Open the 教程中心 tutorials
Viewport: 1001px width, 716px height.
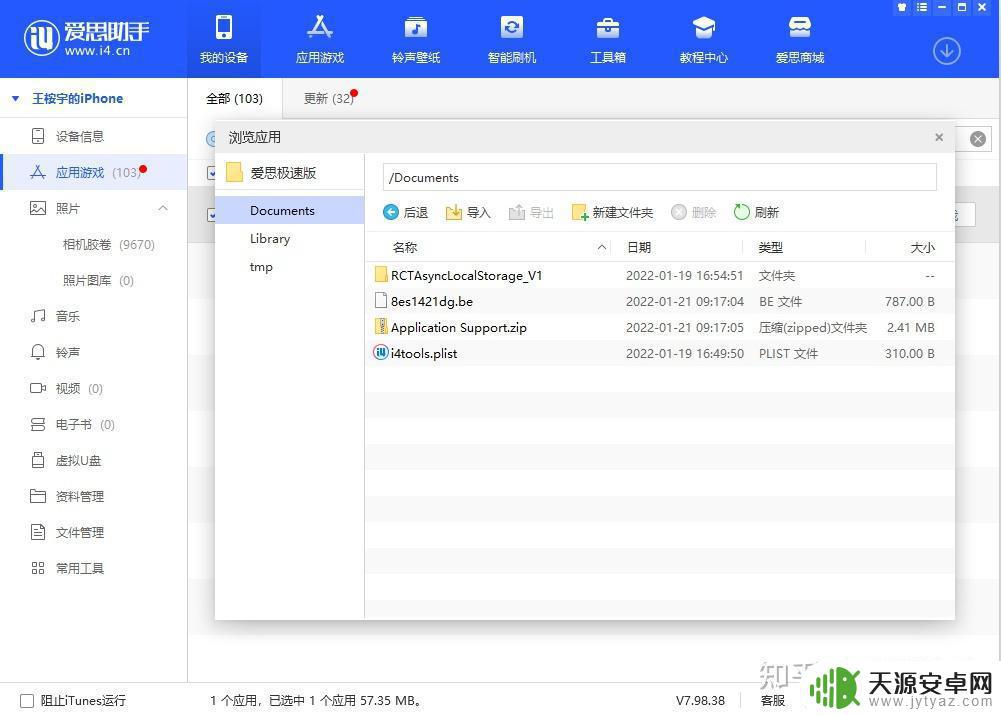click(x=704, y=40)
